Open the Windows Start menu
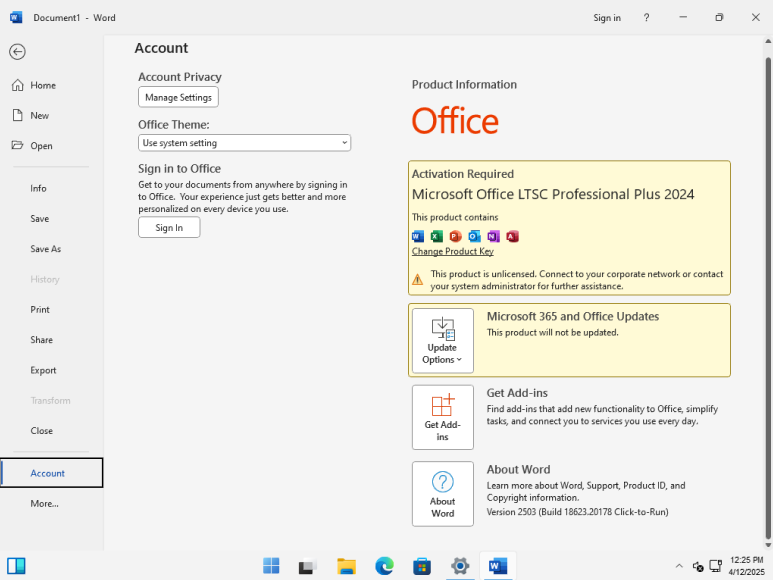773x580 pixels. tap(271, 566)
